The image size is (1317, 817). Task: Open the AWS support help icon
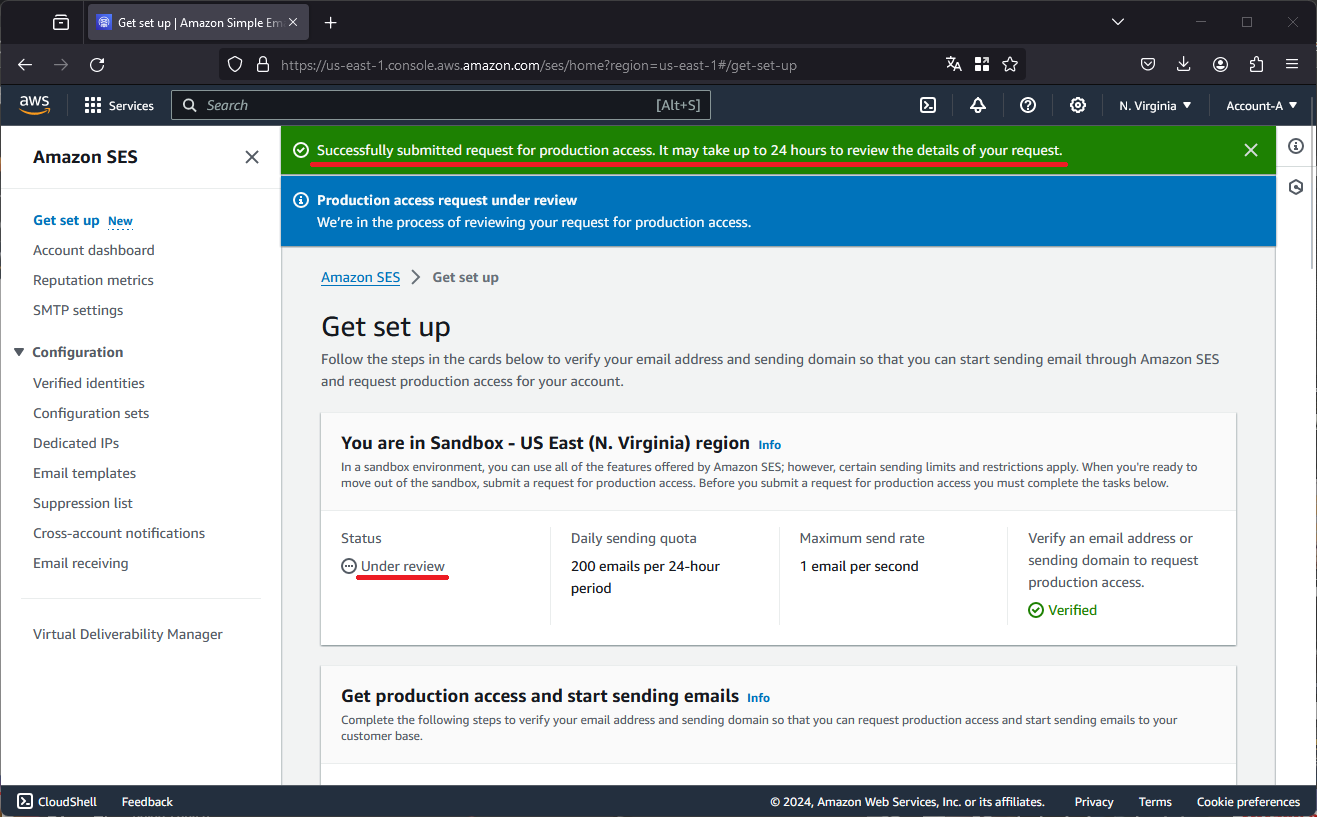[1028, 105]
